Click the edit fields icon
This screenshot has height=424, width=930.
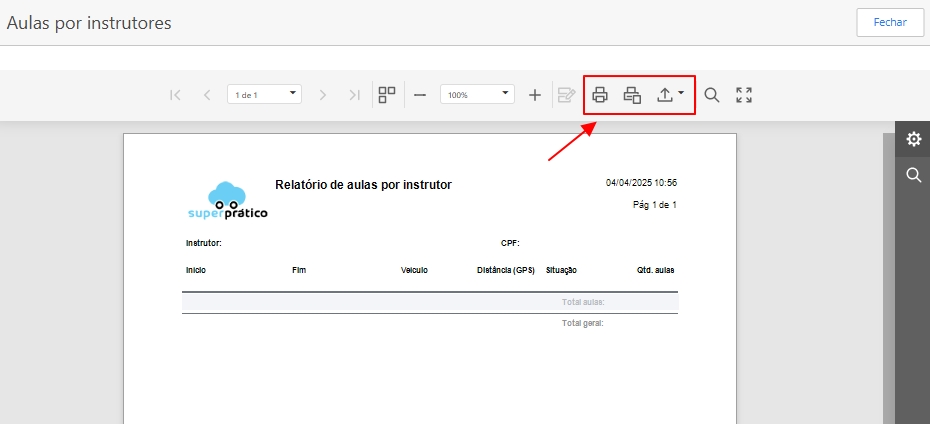coord(566,95)
